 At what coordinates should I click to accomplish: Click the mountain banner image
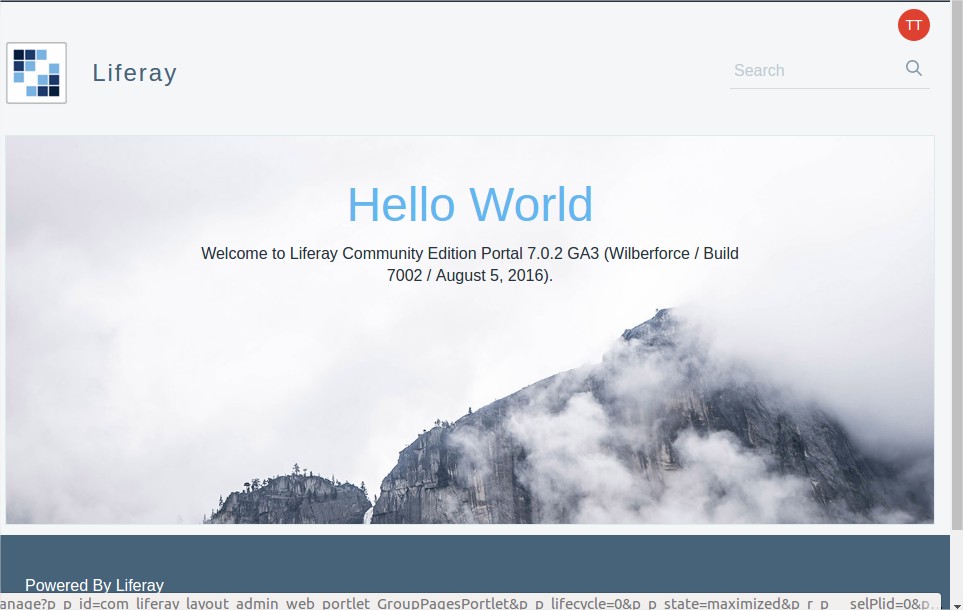[470, 330]
